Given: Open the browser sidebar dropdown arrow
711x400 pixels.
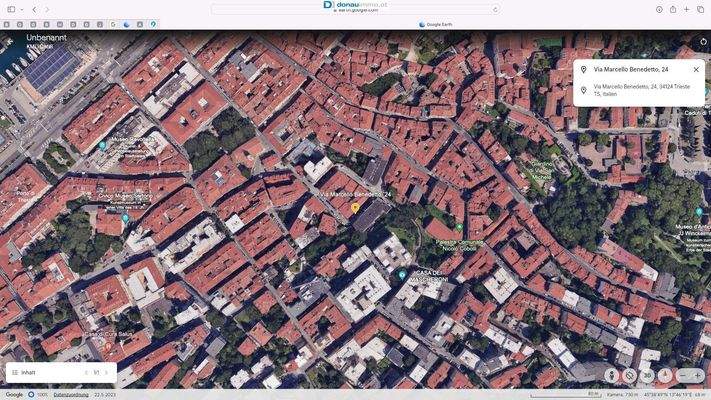Looking at the screenshot, I should pos(21,9).
